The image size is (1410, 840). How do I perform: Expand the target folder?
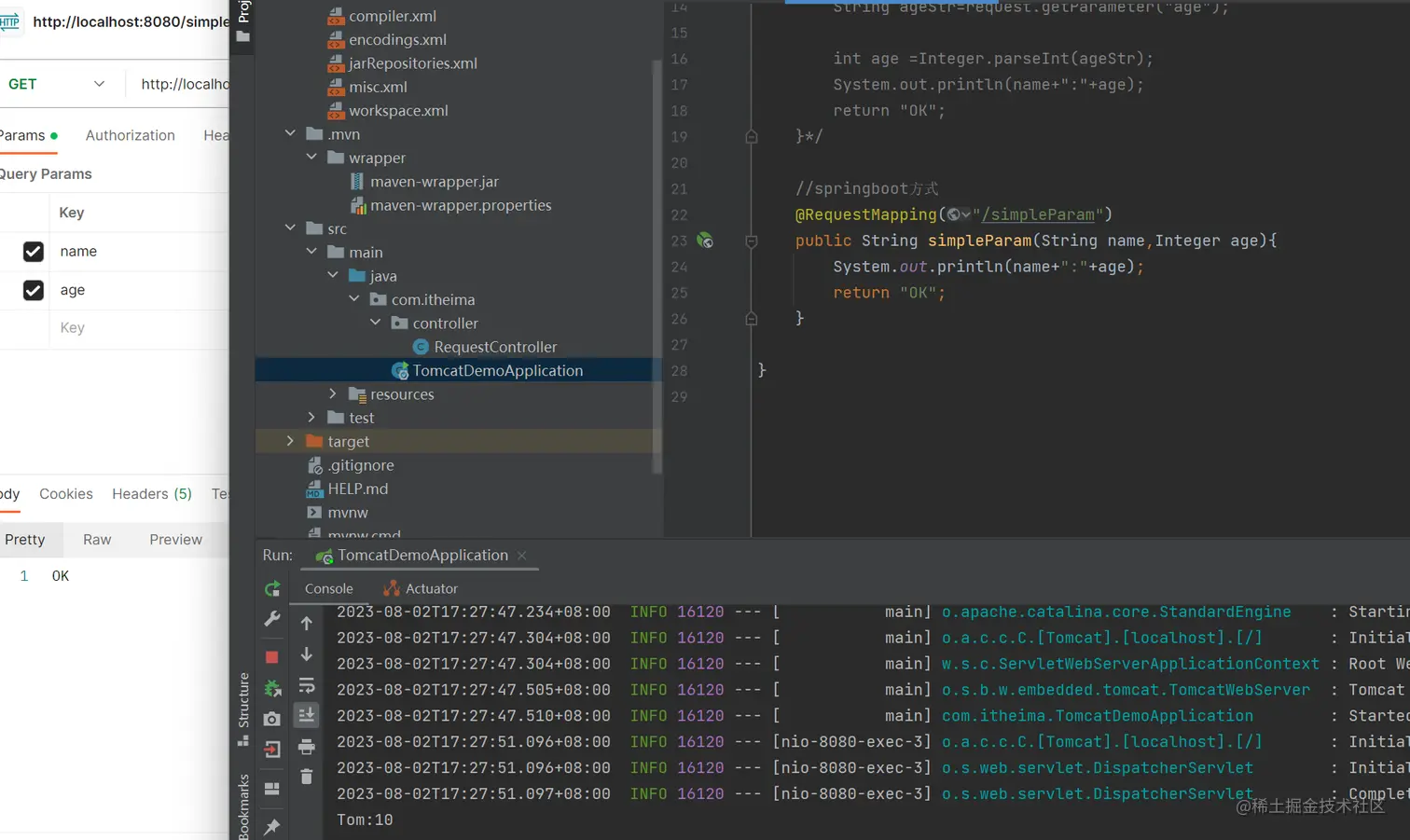tap(291, 441)
